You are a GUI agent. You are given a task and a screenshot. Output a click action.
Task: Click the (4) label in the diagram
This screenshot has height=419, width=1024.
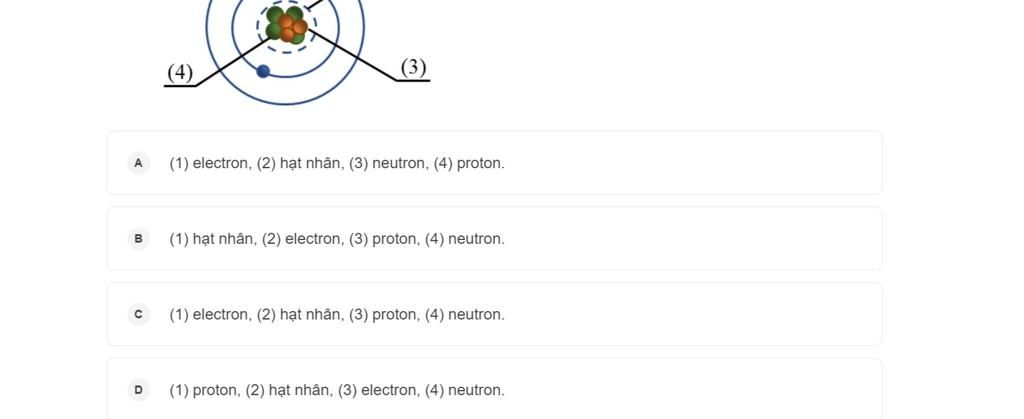[180, 72]
